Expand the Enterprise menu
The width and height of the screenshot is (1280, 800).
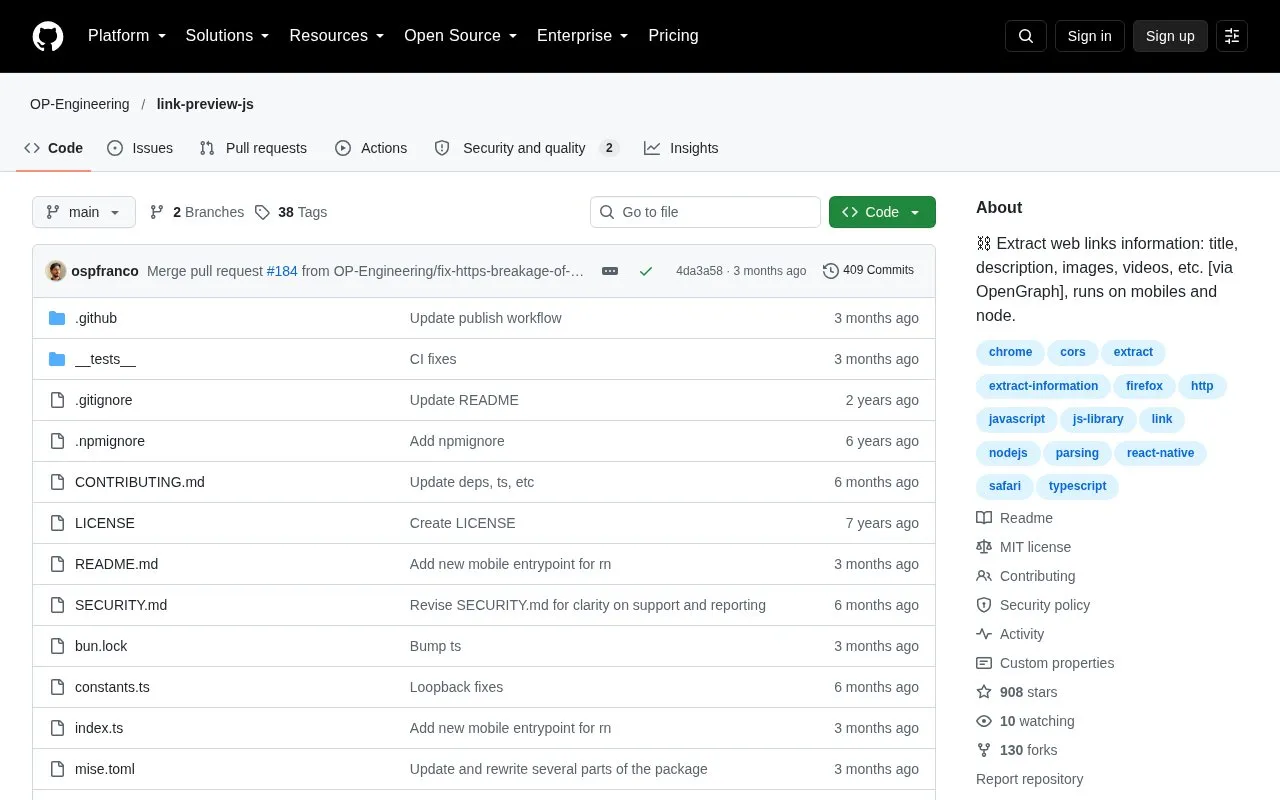tap(583, 36)
